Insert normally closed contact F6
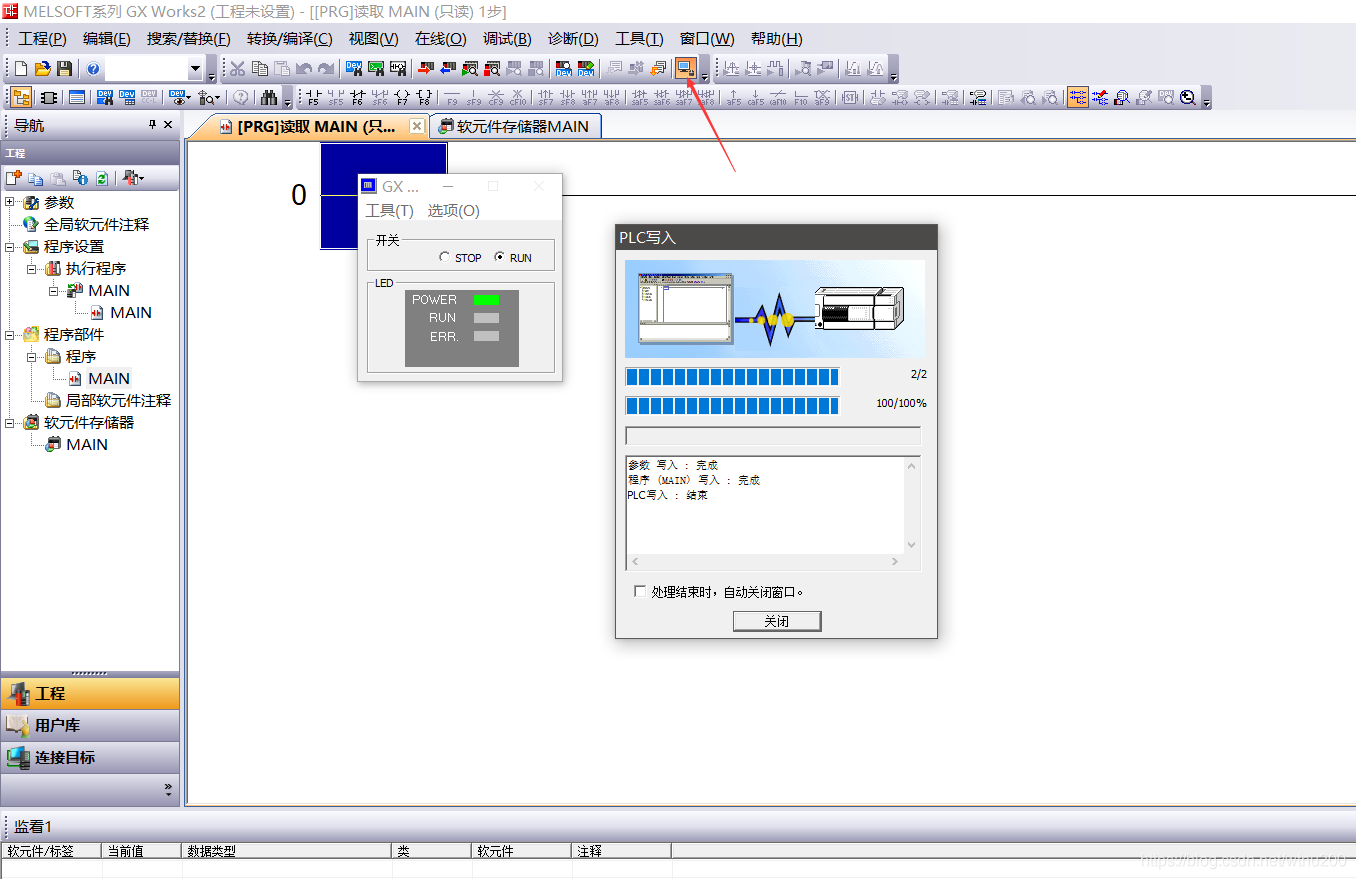The width and height of the screenshot is (1356, 879). click(358, 98)
